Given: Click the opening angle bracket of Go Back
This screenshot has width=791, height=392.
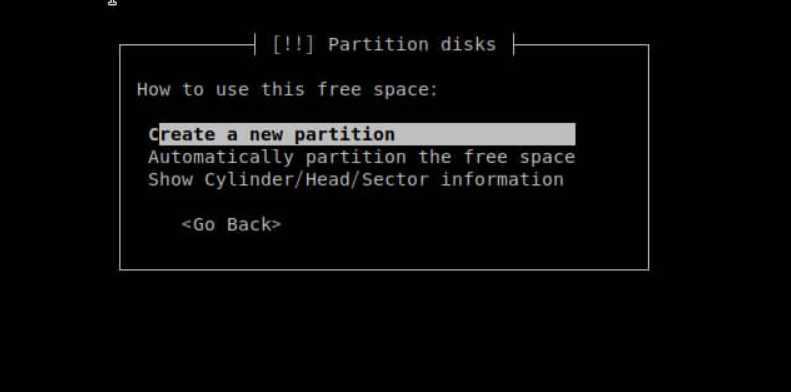Looking at the screenshot, I should (186, 225).
